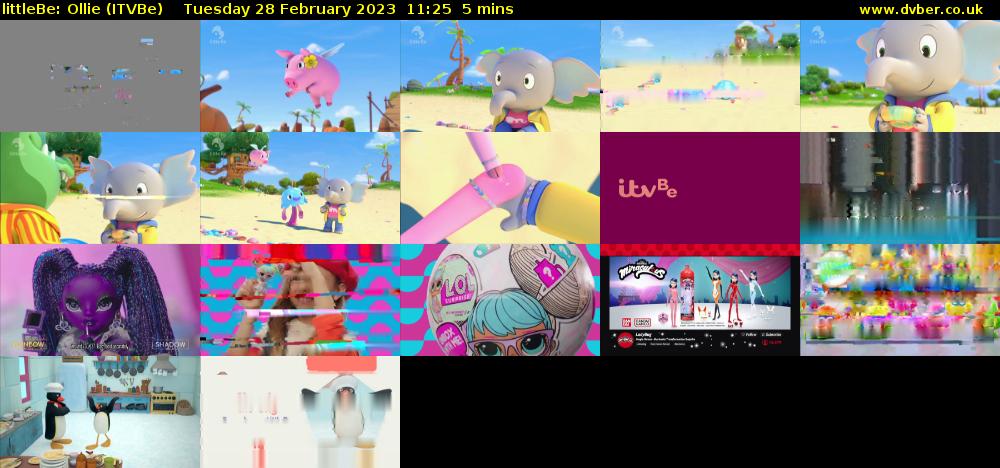Select elephant beside palm tree thumbnail

(500, 76)
